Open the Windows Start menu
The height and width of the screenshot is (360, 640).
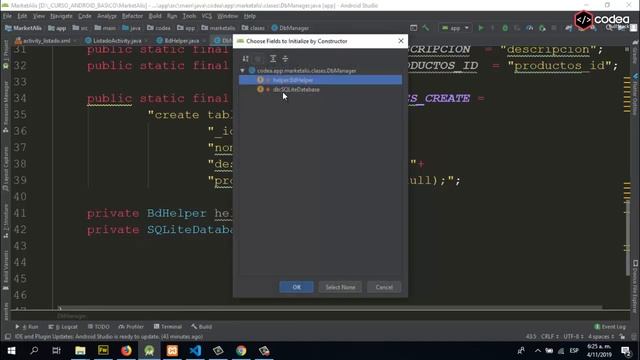[x=11, y=351]
